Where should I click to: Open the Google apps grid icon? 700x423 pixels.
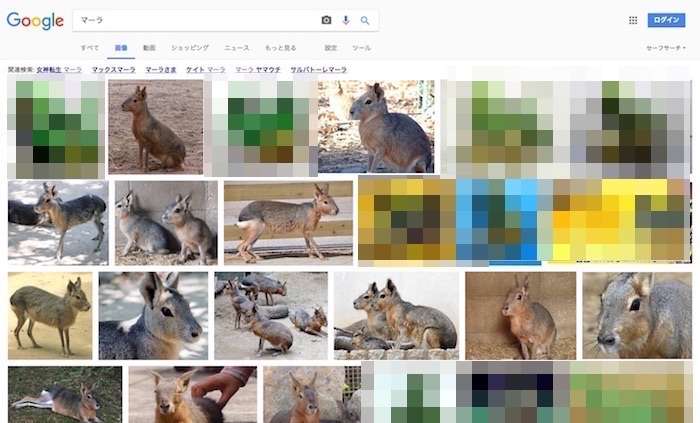(633, 20)
